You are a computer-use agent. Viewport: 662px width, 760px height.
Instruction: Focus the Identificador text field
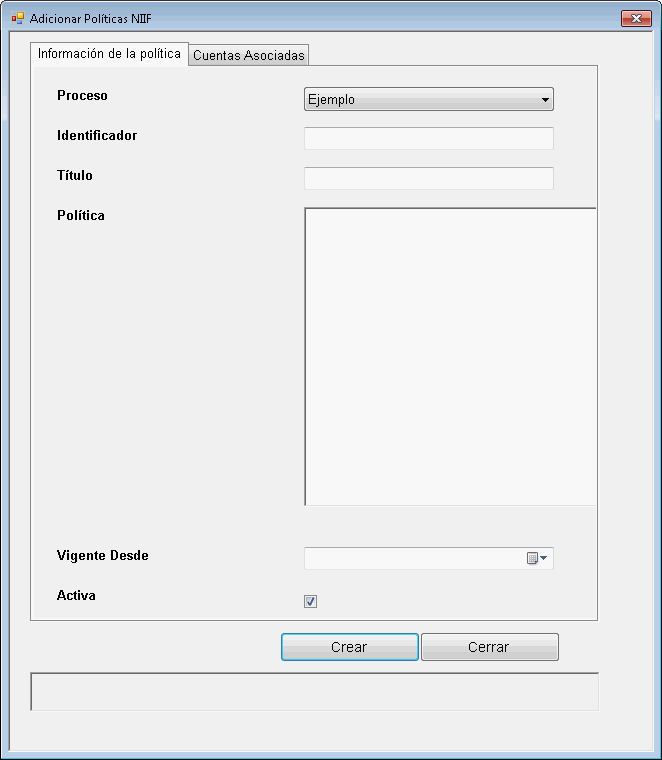tap(428, 138)
